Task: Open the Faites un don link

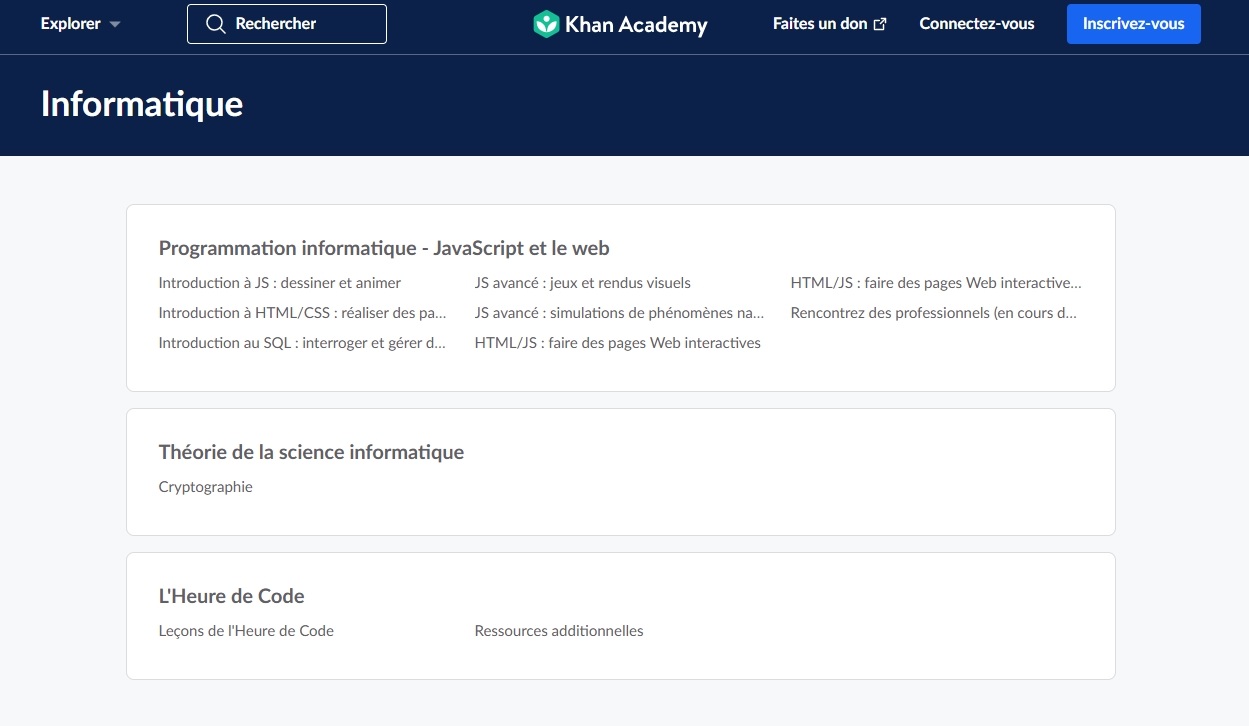Action: pos(819,24)
